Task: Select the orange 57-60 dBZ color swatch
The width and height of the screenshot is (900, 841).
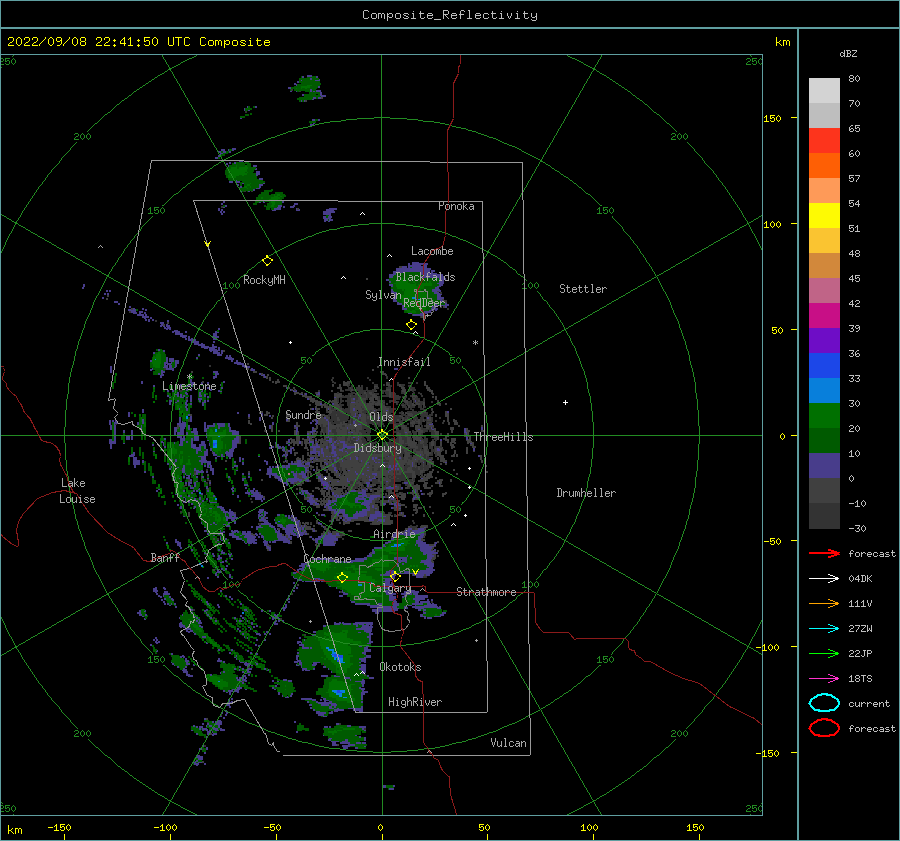Action: (824, 166)
